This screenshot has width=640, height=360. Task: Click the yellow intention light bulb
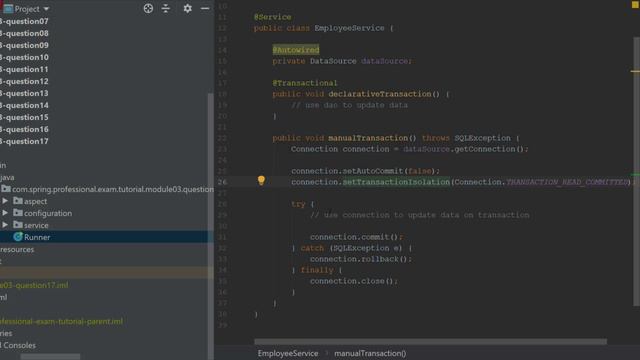click(x=261, y=180)
